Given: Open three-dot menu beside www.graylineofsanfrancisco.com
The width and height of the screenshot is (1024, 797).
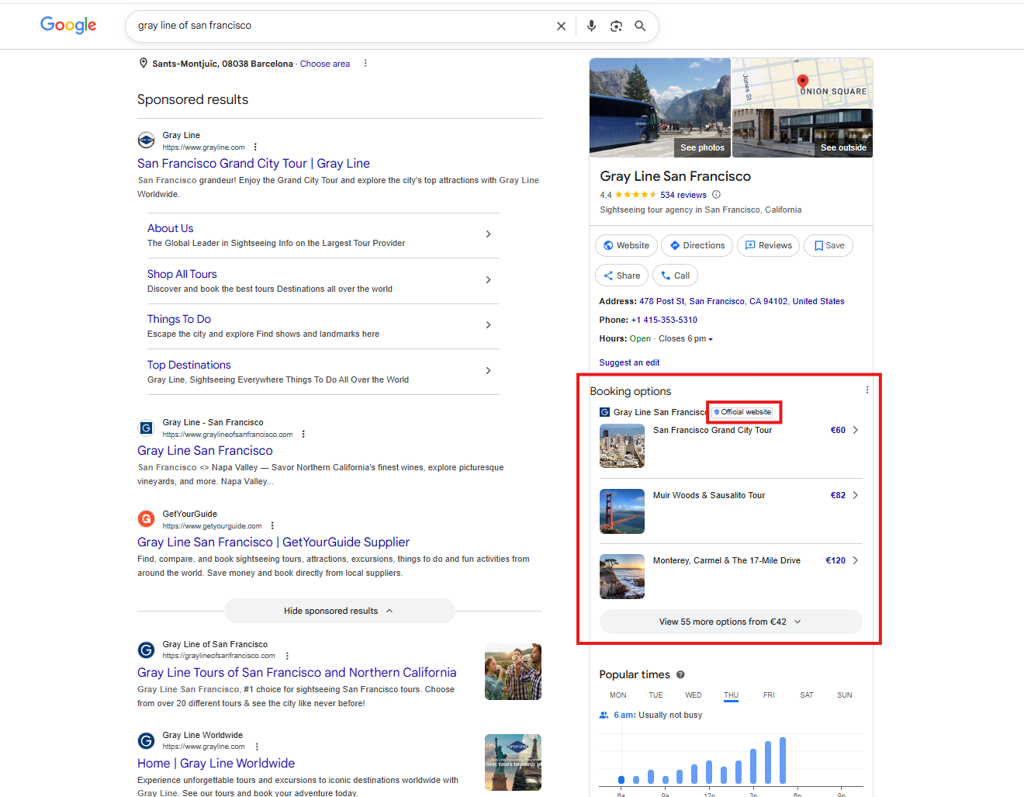Looking at the screenshot, I should point(304,434).
